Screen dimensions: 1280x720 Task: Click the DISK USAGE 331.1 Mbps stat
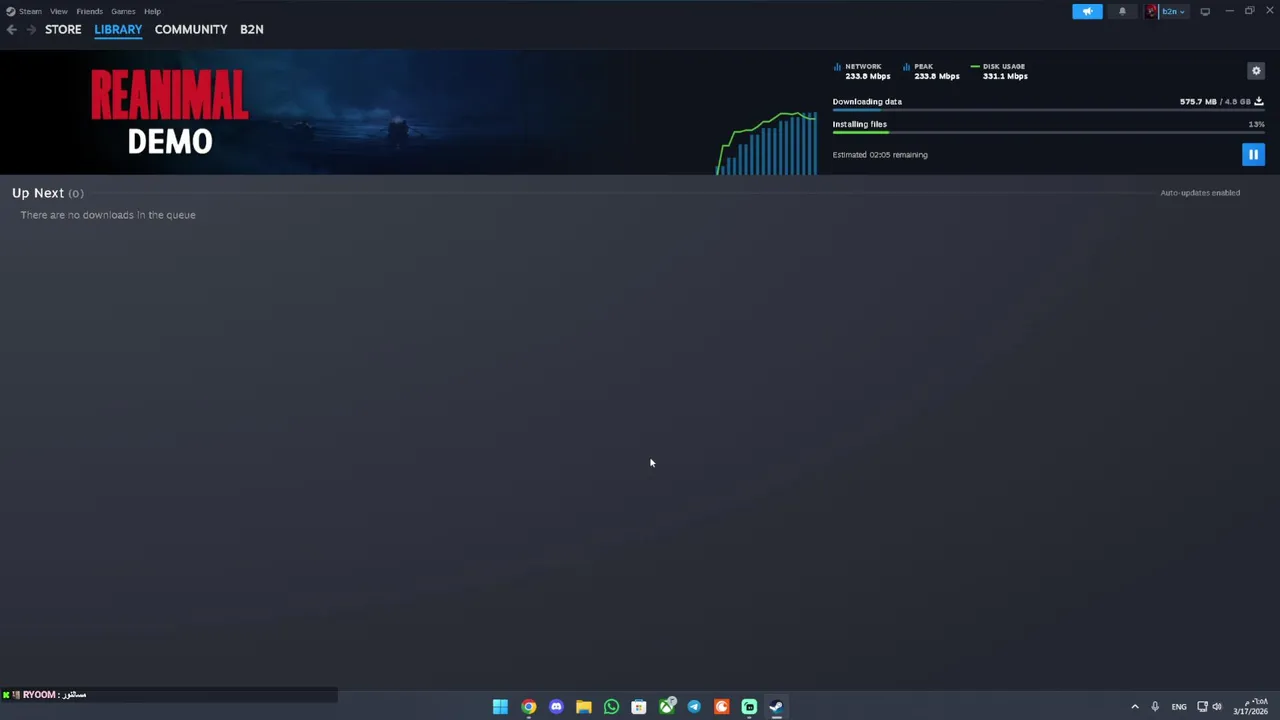(x=999, y=71)
